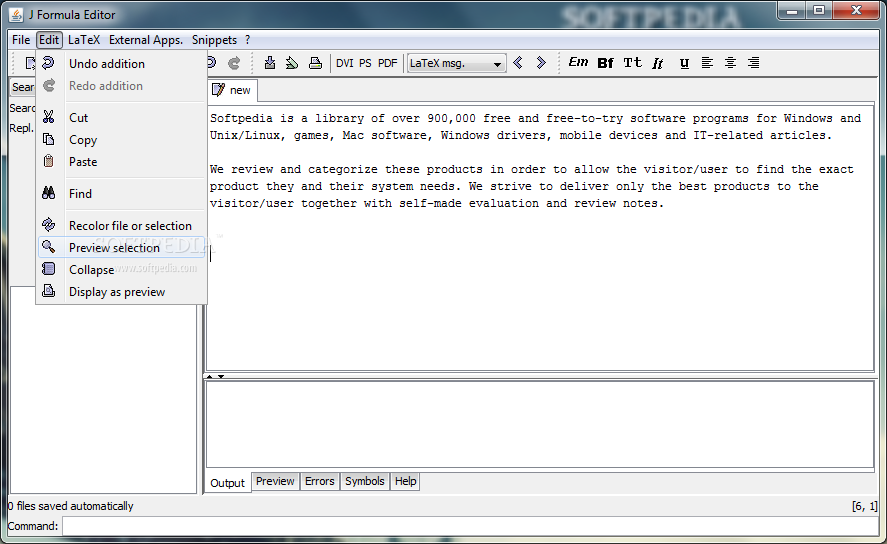Apply emphasis (Em) formatting
This screenshot has height=544, width=887.
578,62
